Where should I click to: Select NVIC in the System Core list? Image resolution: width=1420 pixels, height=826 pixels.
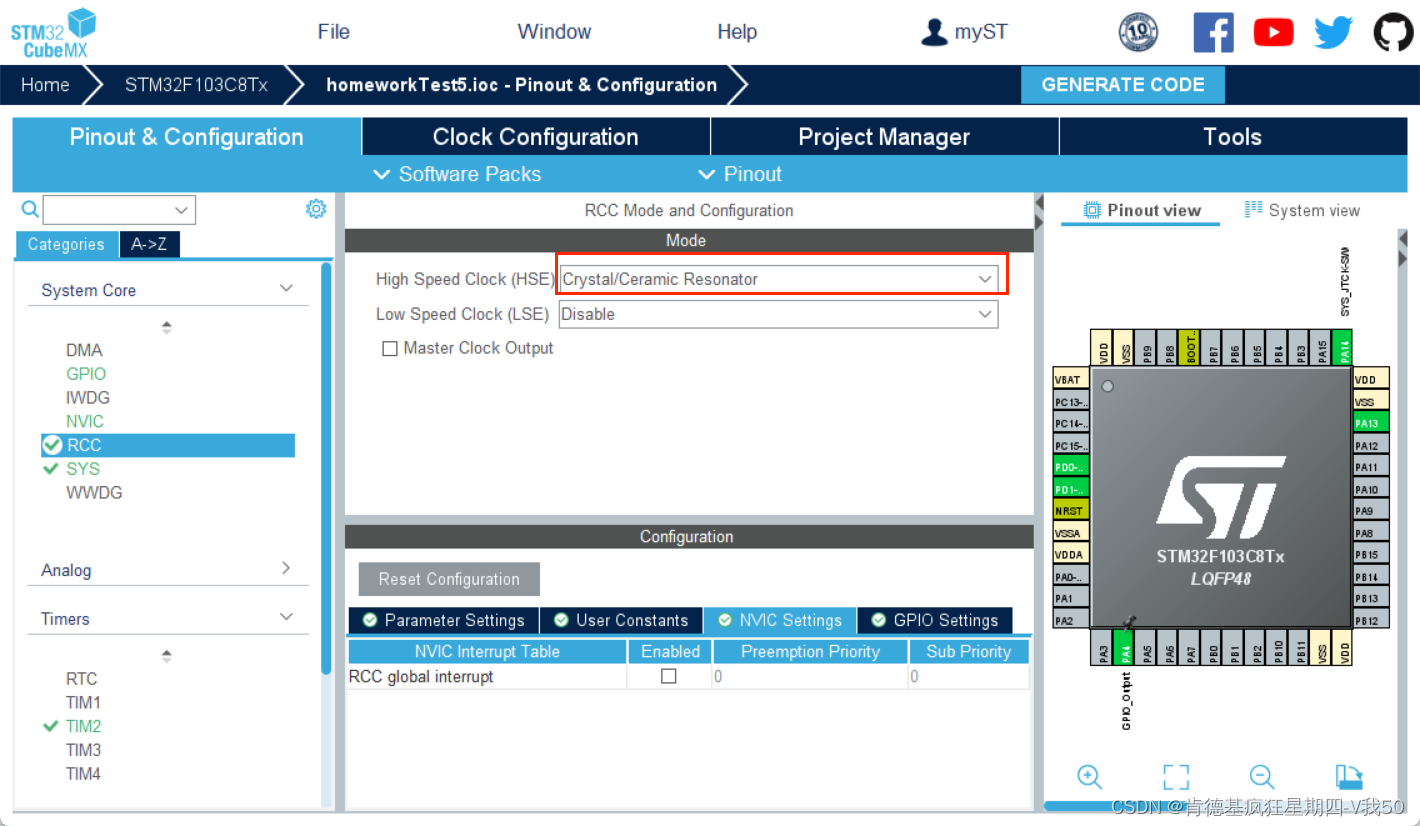point(85,421)
